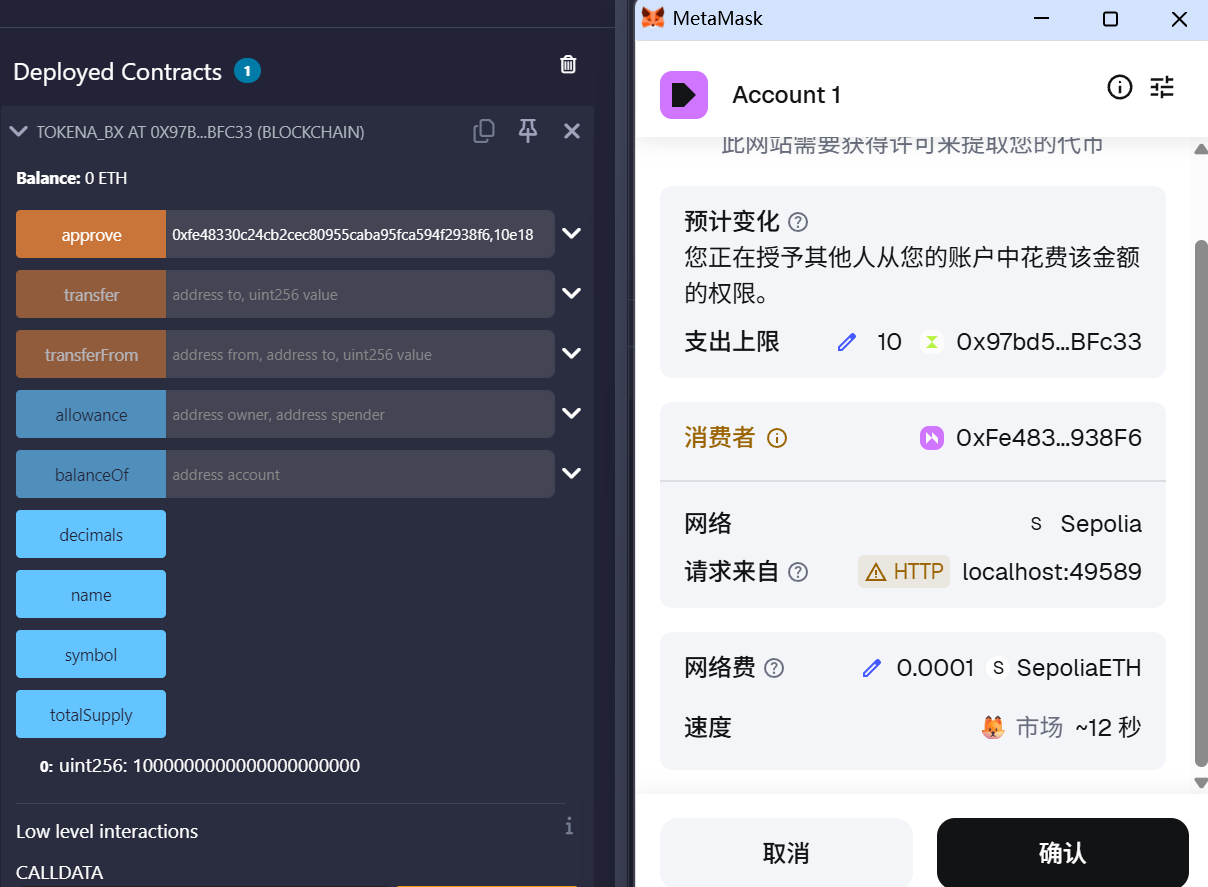Open MetaMask info icon beside Account 1
Image resolution: width=1208 pixels, height=887 pixels.
coord(1119,88)
